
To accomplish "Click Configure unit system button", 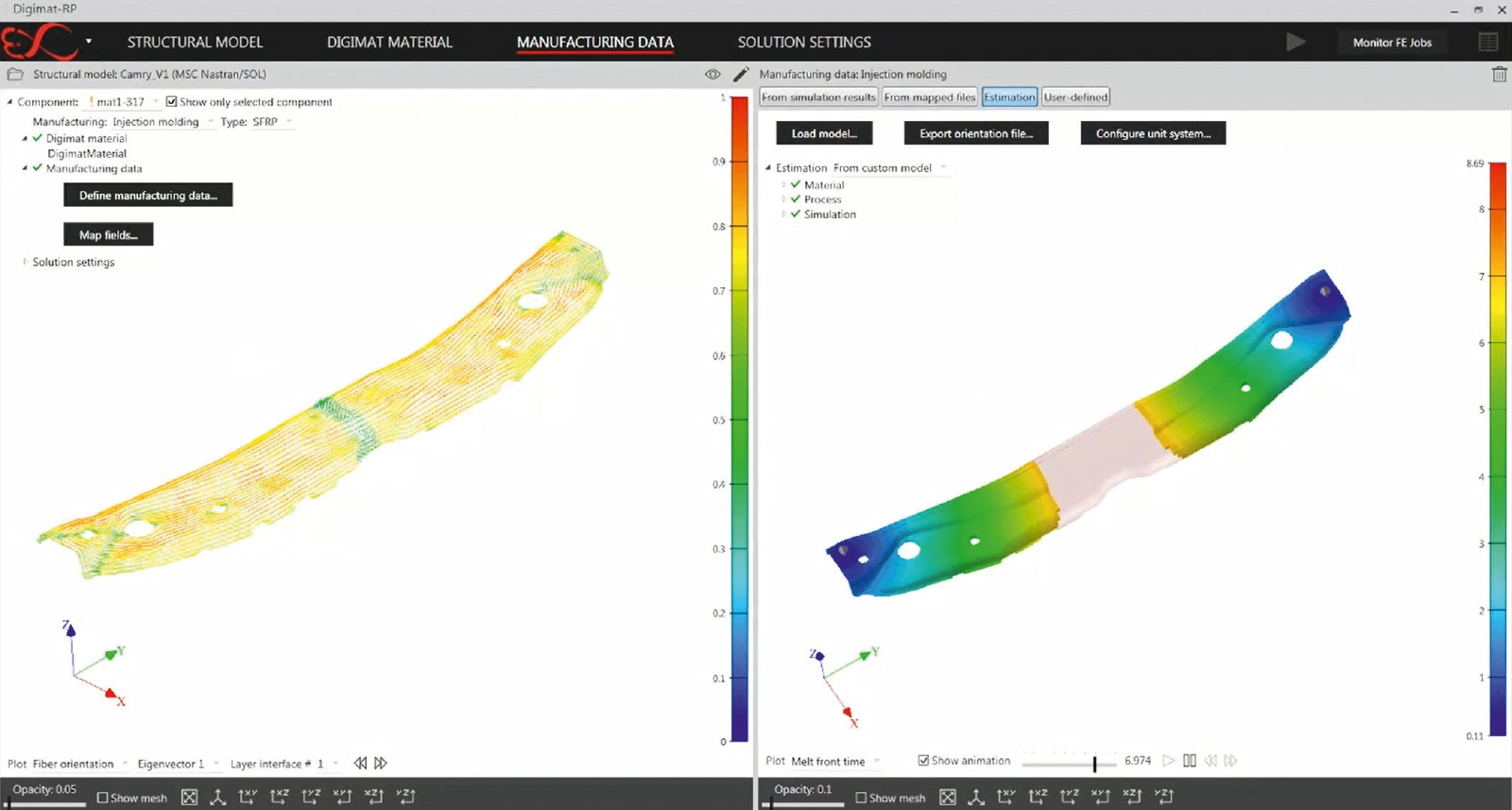I will pyautogui.click(x=1153, y=133).
